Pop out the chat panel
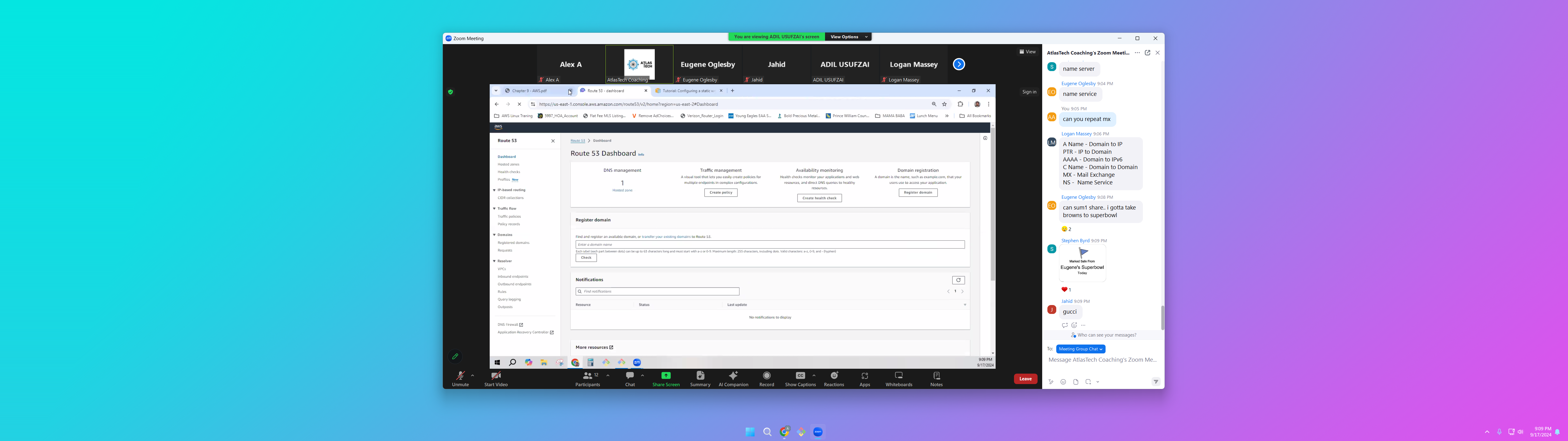Screen dimensions: 1568x441 click(x=1147, y=53)
